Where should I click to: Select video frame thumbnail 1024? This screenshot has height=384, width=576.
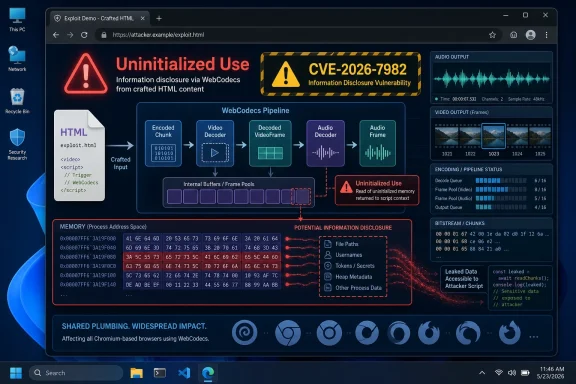517,137
